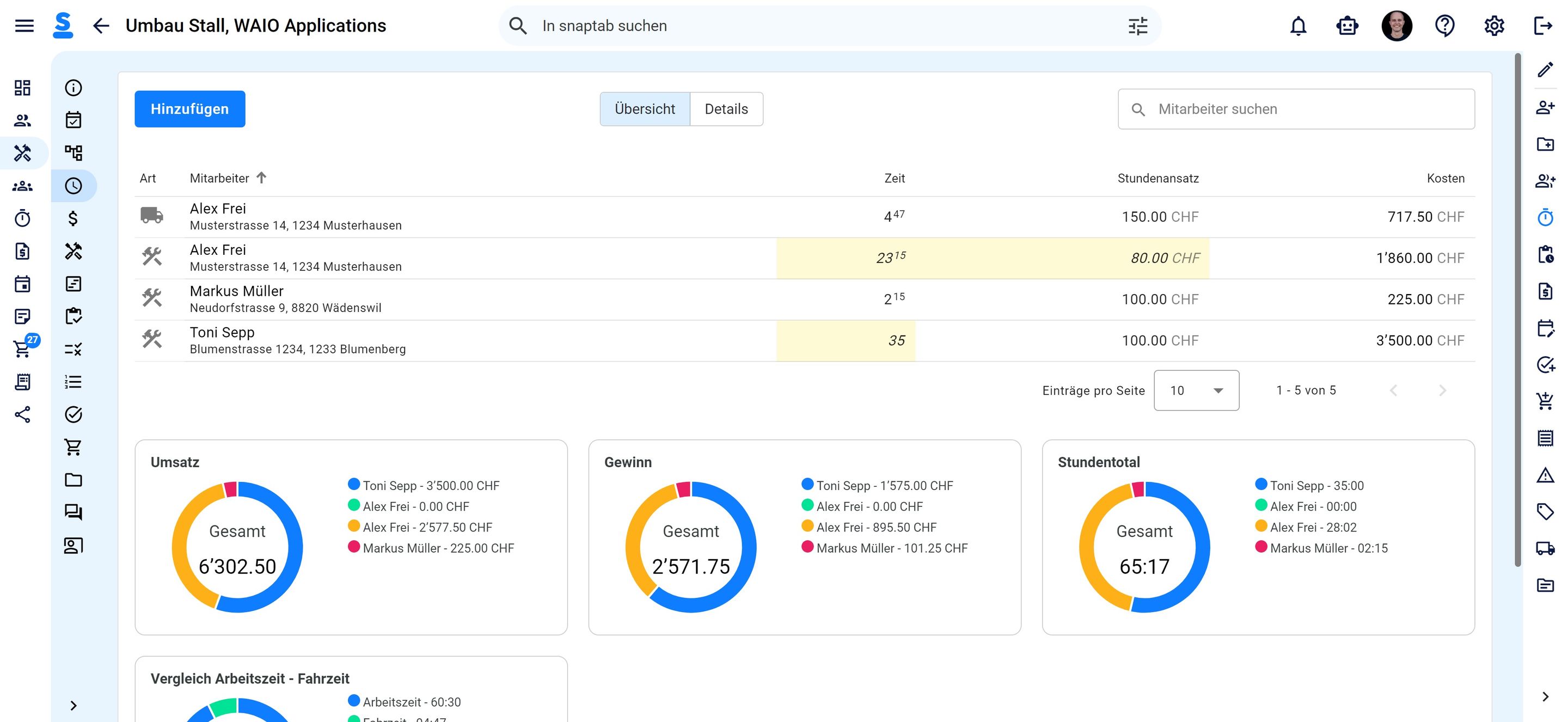Switch to the Übersicht tab

[x=645, y=109]
